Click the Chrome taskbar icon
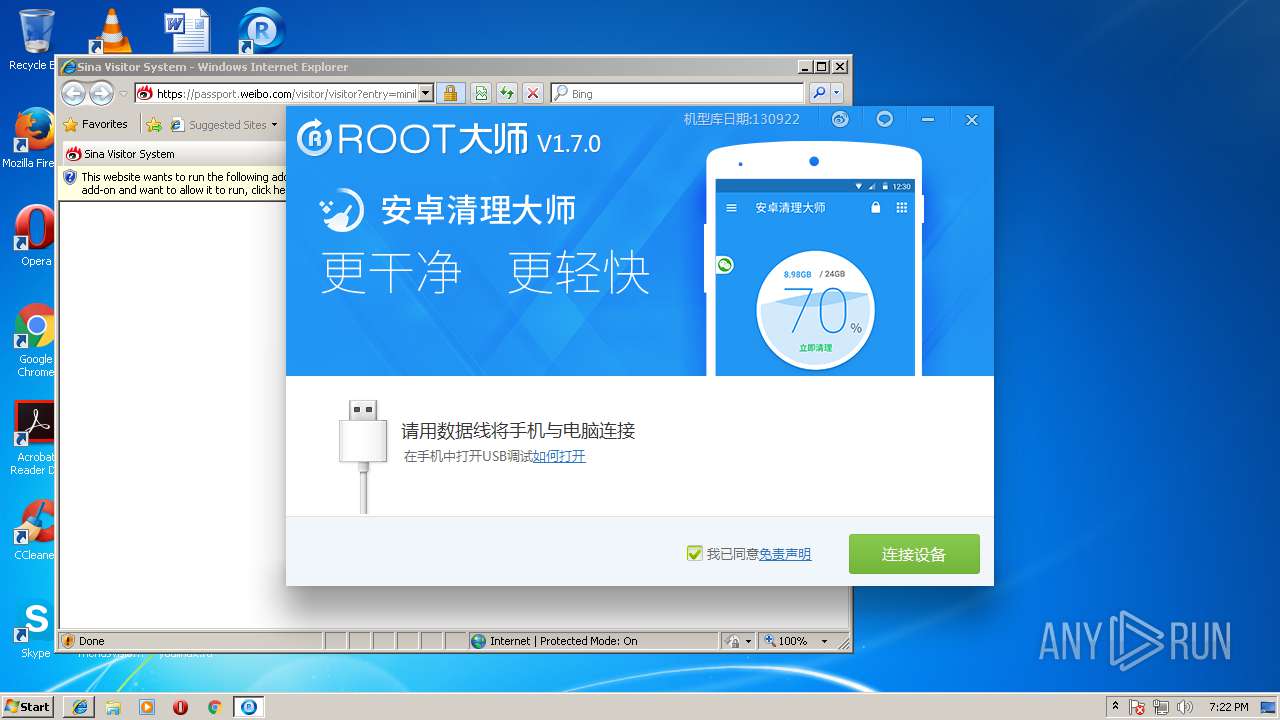The image size is (1280, 720). (x=214, y=707)
